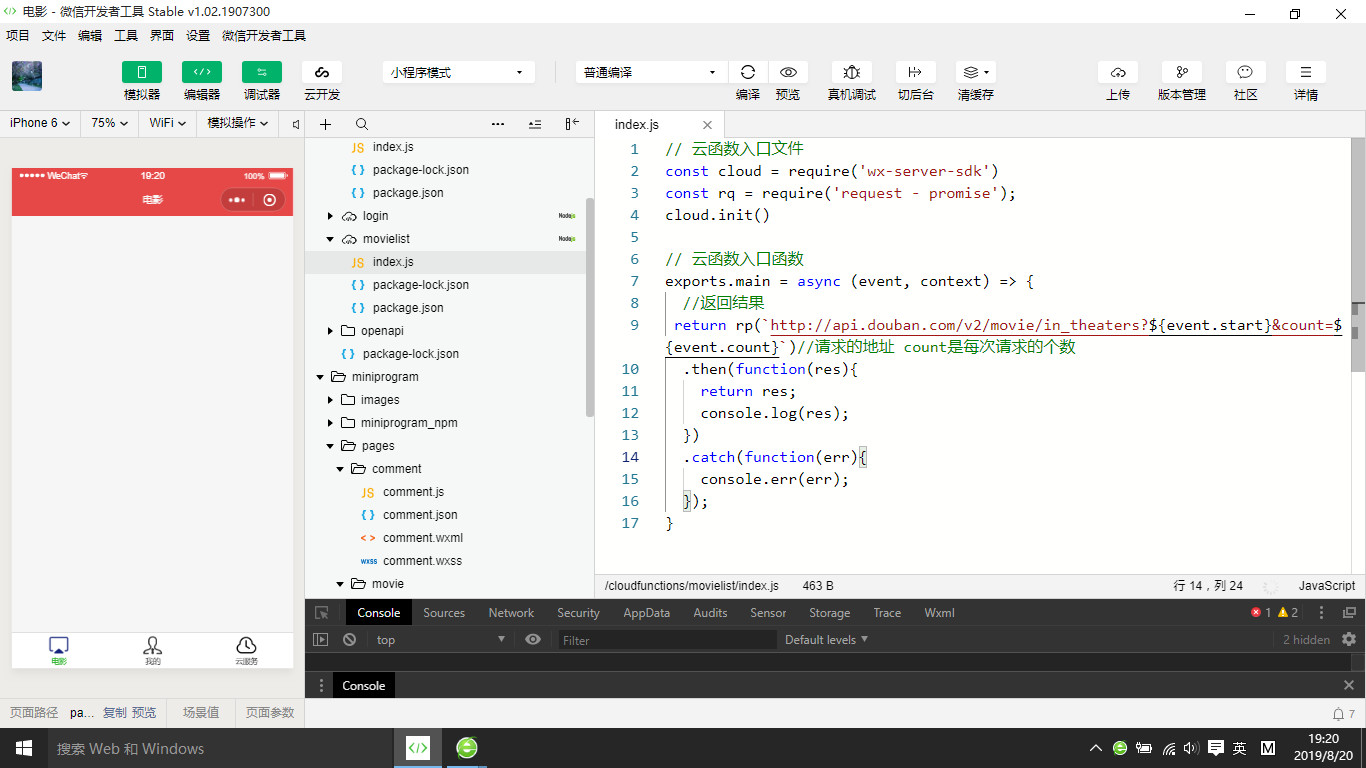Start 真机调试 remote device debugging
Viewport: 1366px width, 768px height.
[x=851, y=72]
